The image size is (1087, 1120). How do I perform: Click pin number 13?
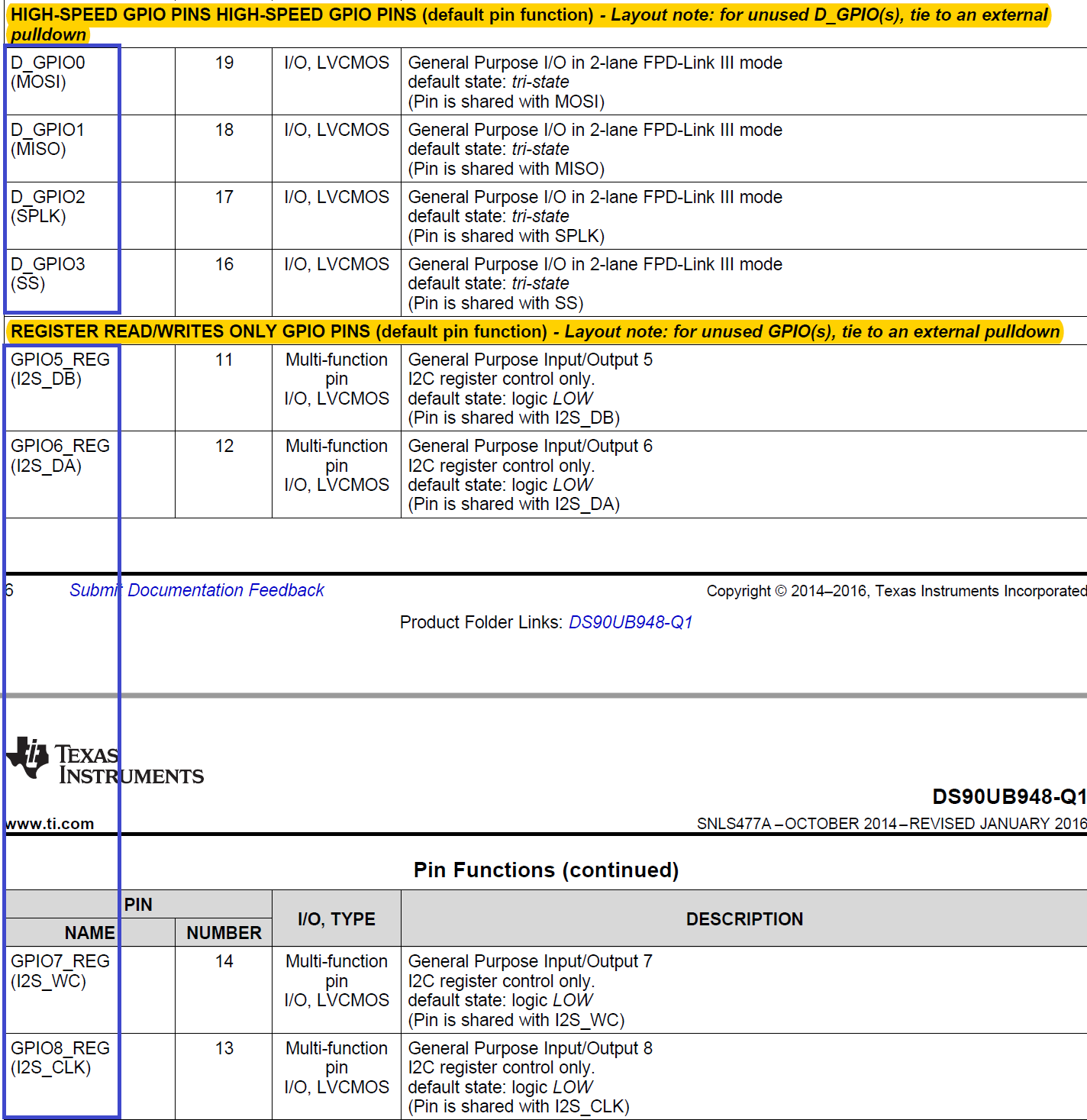224,1048
